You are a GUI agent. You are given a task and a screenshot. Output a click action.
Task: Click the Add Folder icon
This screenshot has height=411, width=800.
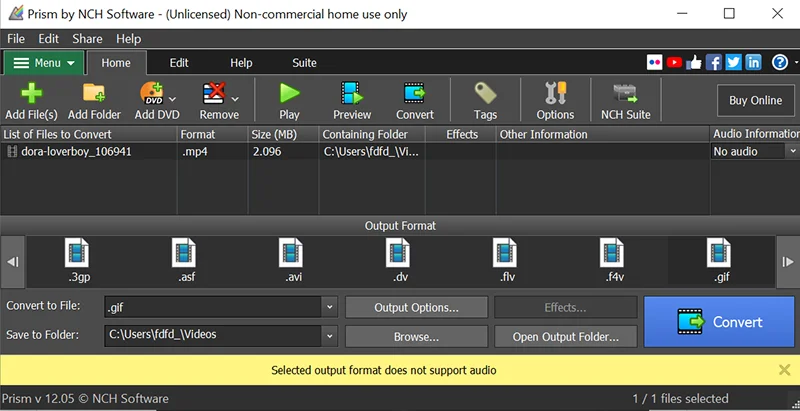(94, 93)
